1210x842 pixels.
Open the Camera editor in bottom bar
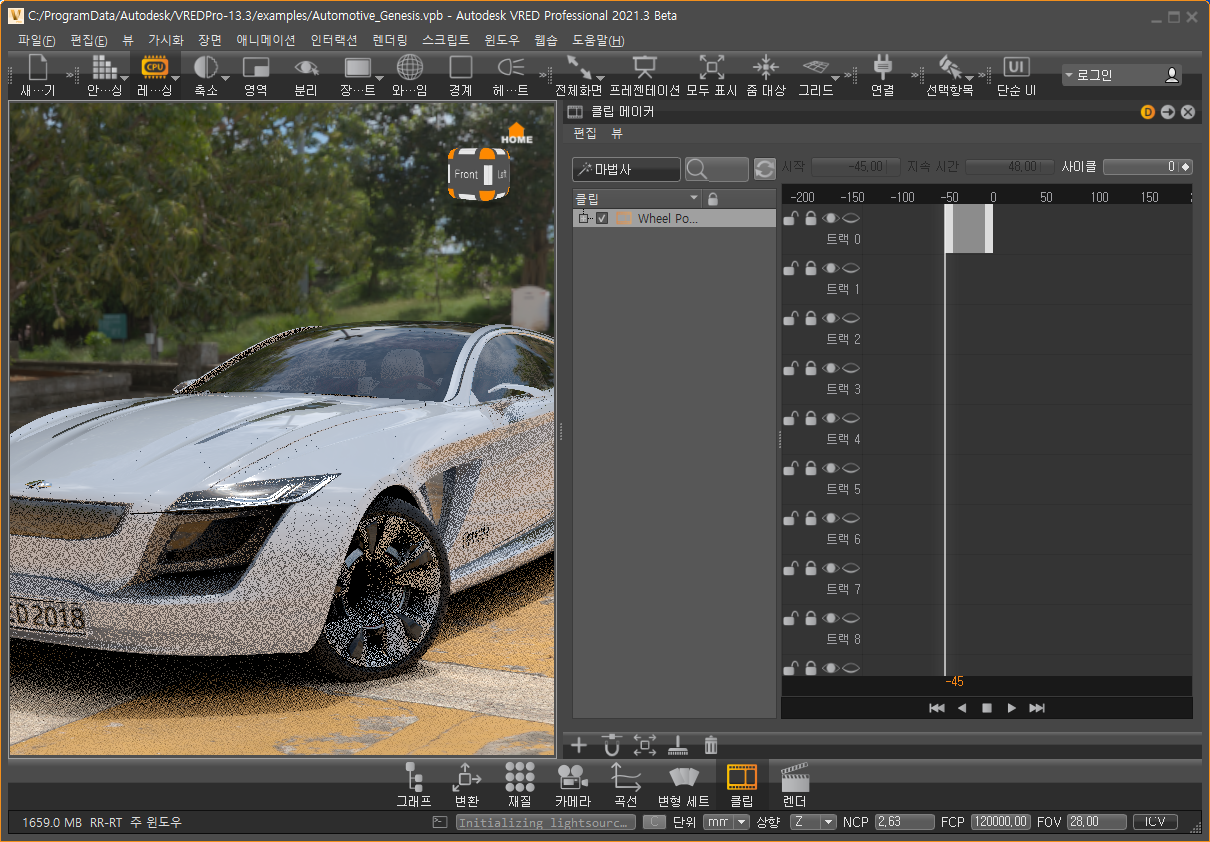573,777
